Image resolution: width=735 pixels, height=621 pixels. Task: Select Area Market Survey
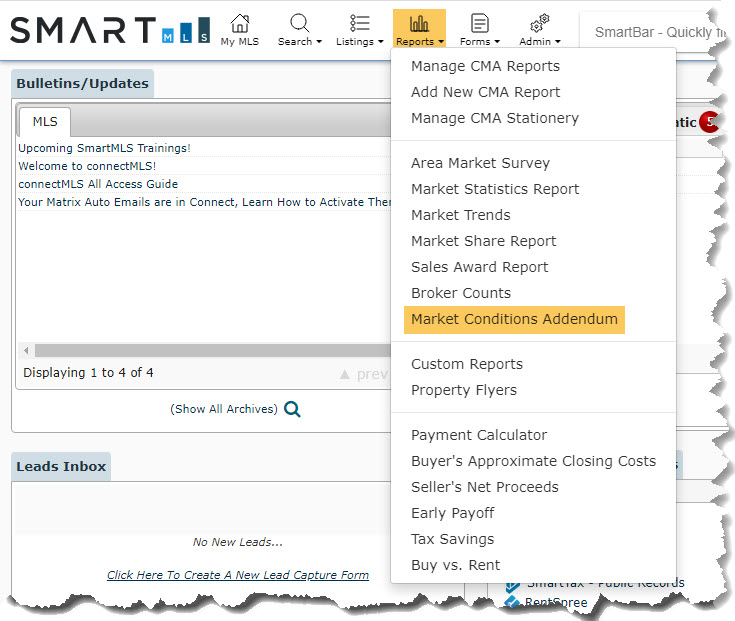pyautogui.click(x=480, y=163)
